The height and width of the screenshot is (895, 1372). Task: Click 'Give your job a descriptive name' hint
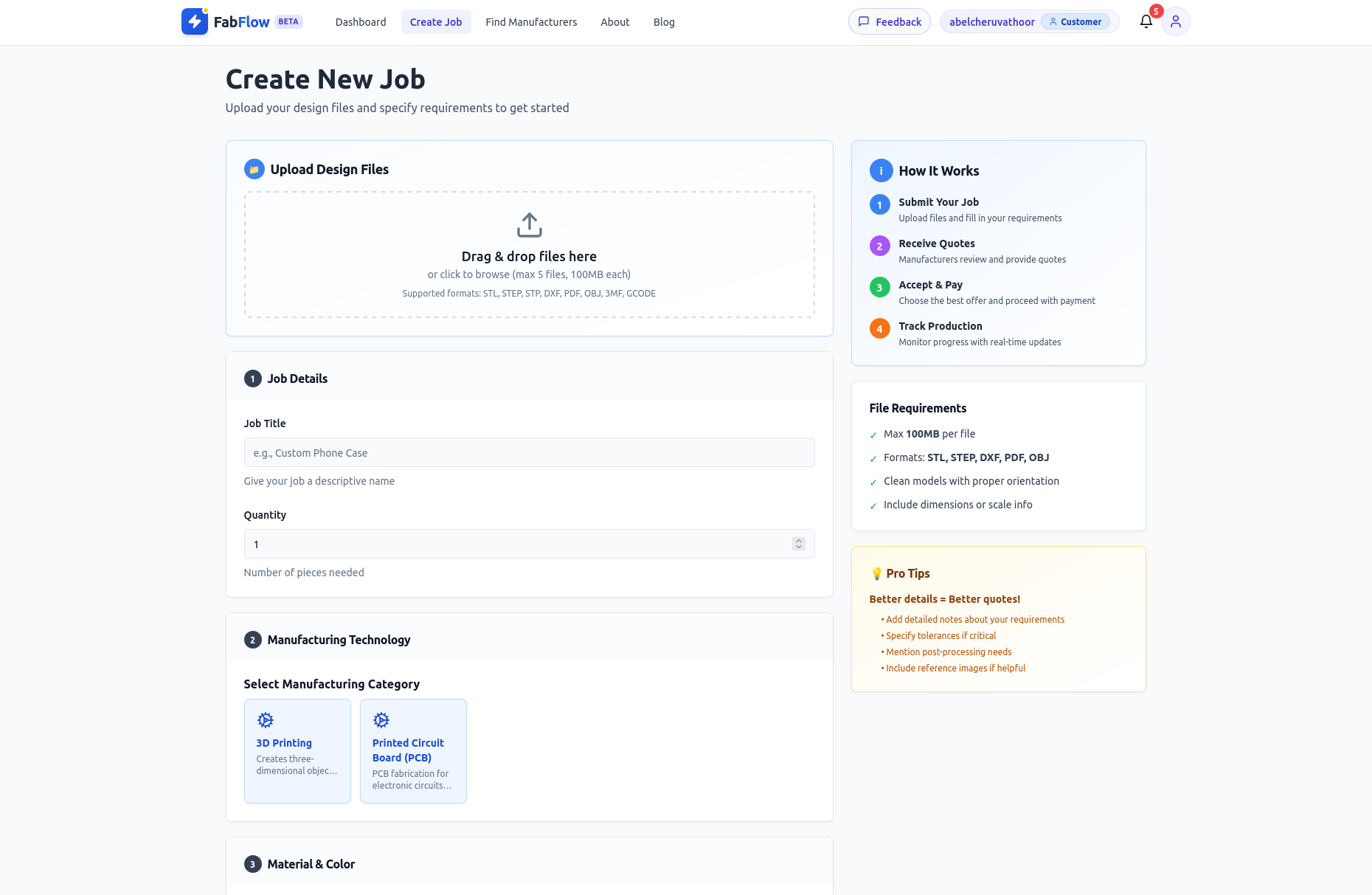(x=319, y=481)
